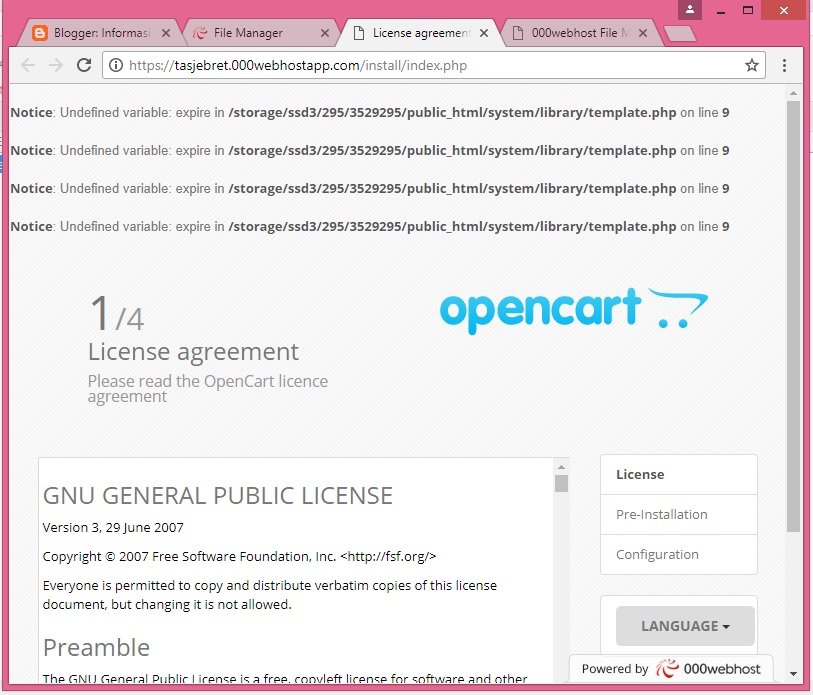
Task: Close the File Manager tab
Action: [x=325, y=33]
